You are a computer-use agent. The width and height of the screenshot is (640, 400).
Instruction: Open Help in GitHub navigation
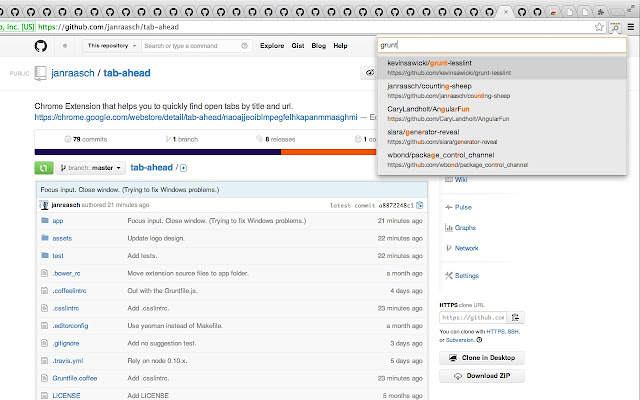tap(340, 46)
